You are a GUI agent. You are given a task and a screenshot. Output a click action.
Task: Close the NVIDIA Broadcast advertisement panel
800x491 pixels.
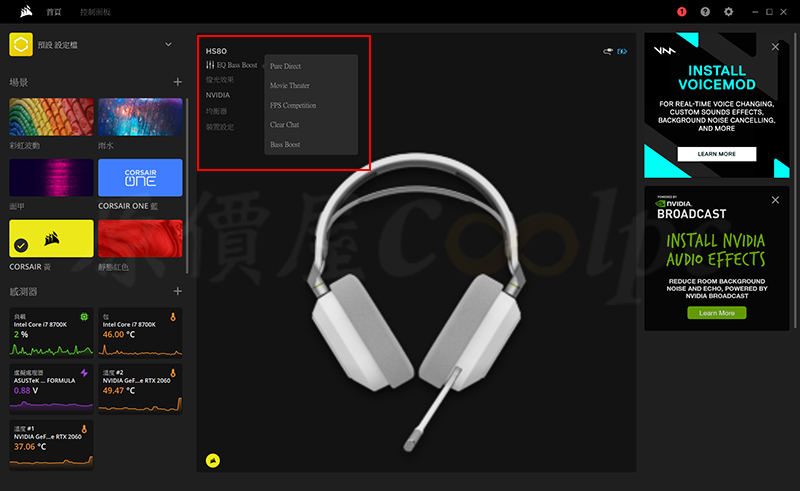[x=776, y=200]
